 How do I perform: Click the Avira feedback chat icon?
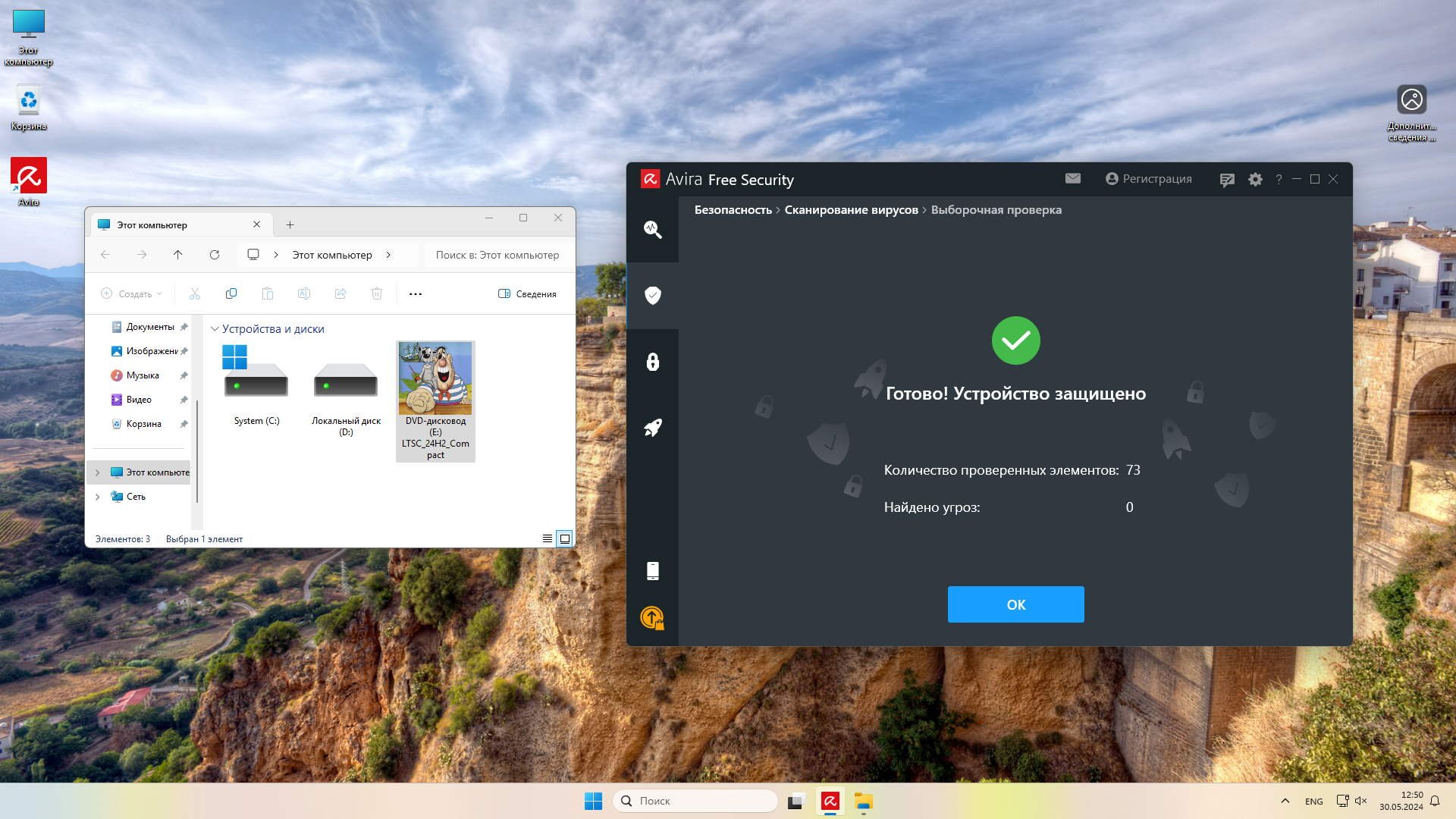coord(1226,180)
